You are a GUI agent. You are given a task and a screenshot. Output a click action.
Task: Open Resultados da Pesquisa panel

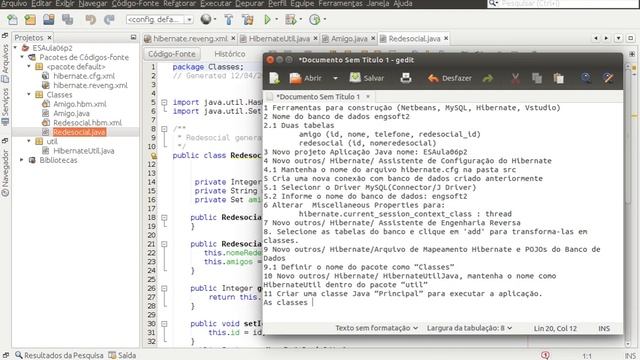pyautogui.click(x=60, y=355)
